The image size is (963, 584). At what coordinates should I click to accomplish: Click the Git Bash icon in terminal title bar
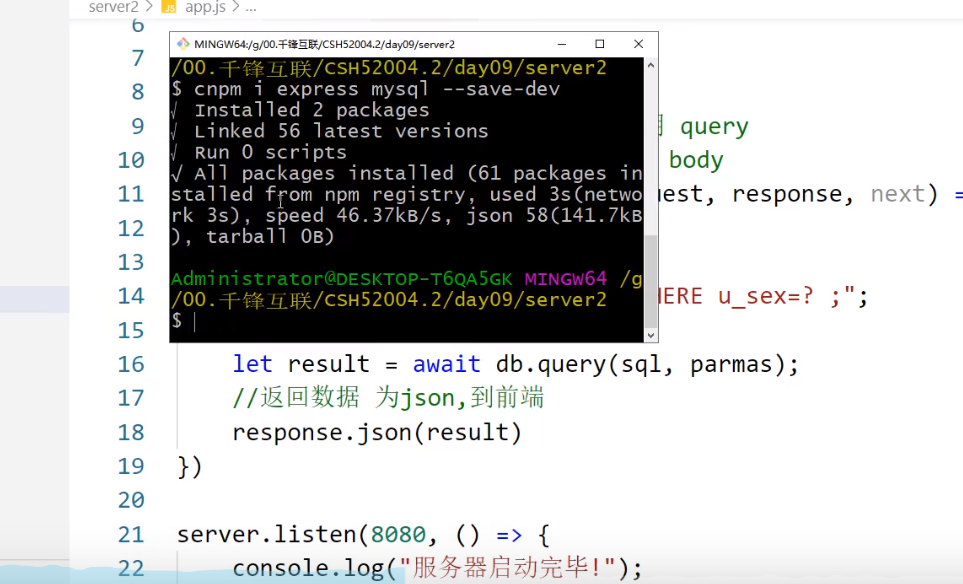pos(183,44)
